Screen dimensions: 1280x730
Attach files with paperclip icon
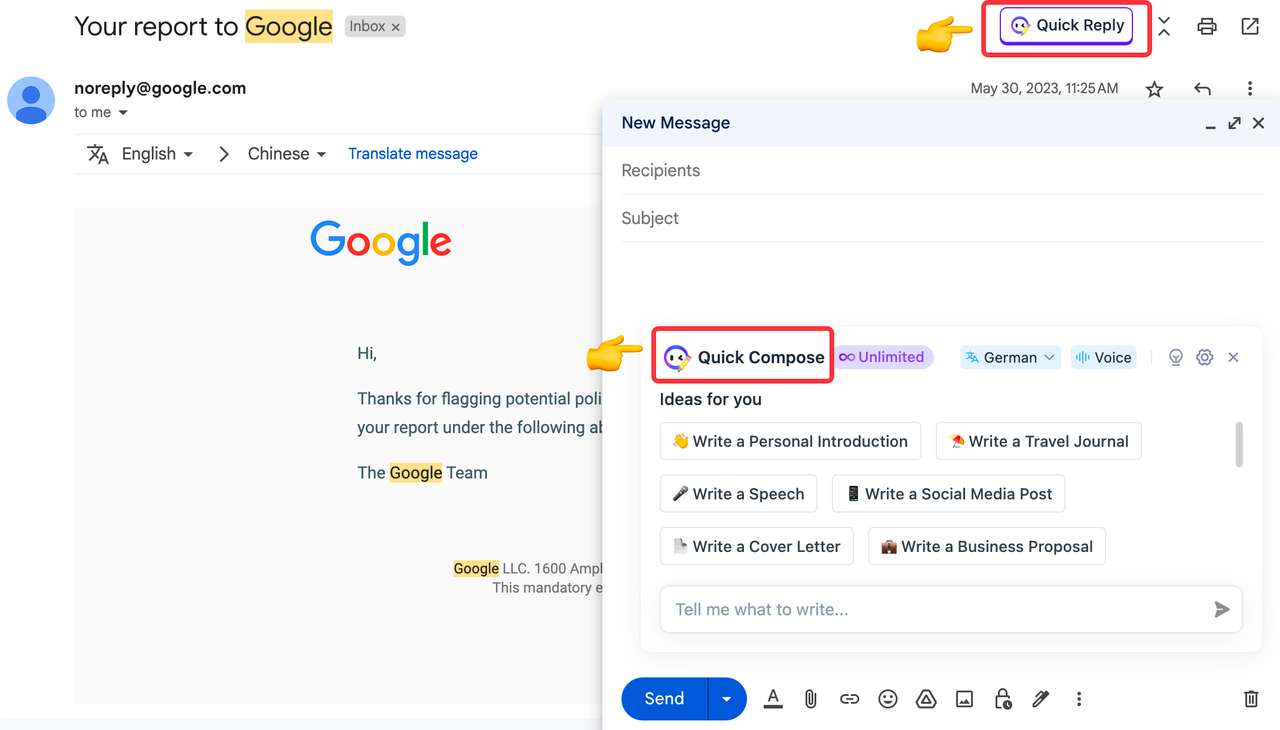coord(811,699)
